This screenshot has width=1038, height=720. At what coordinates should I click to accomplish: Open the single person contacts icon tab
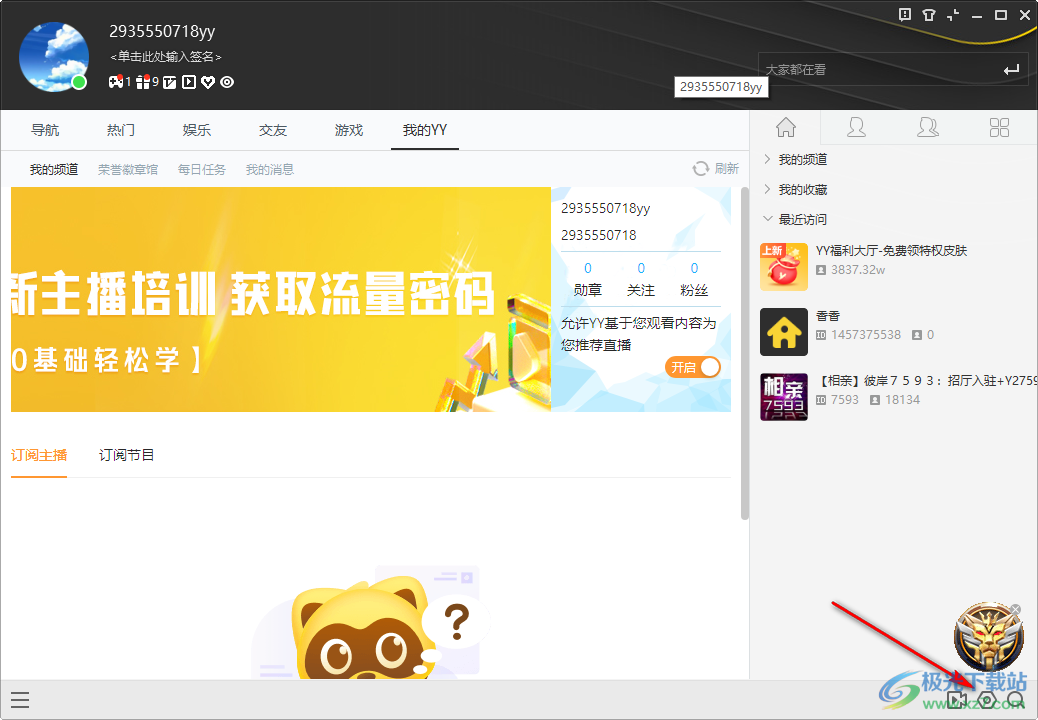(857, 127)
